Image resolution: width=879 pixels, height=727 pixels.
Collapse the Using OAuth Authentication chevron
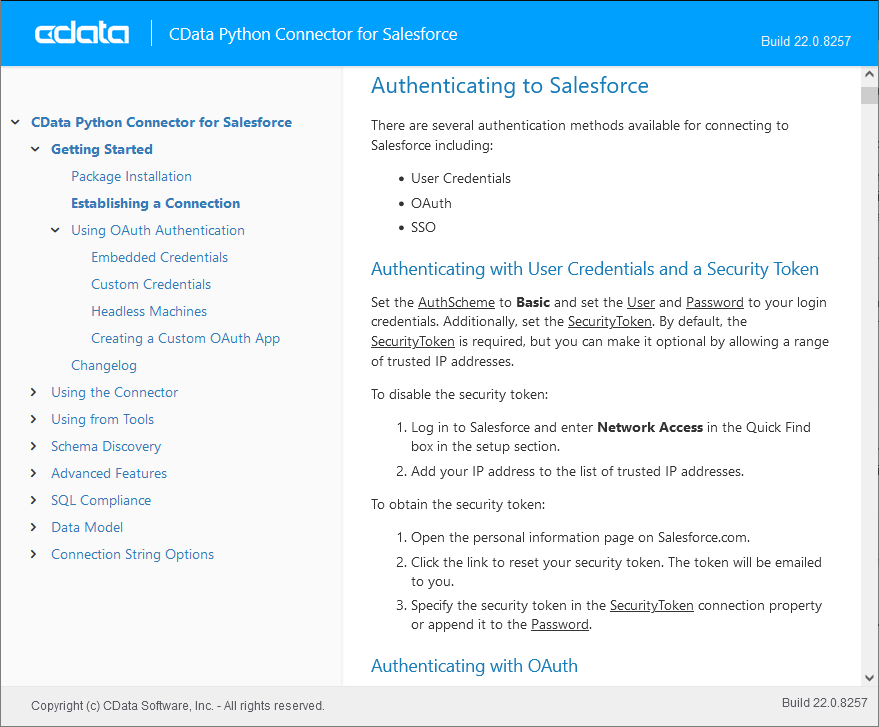[55, 230]
